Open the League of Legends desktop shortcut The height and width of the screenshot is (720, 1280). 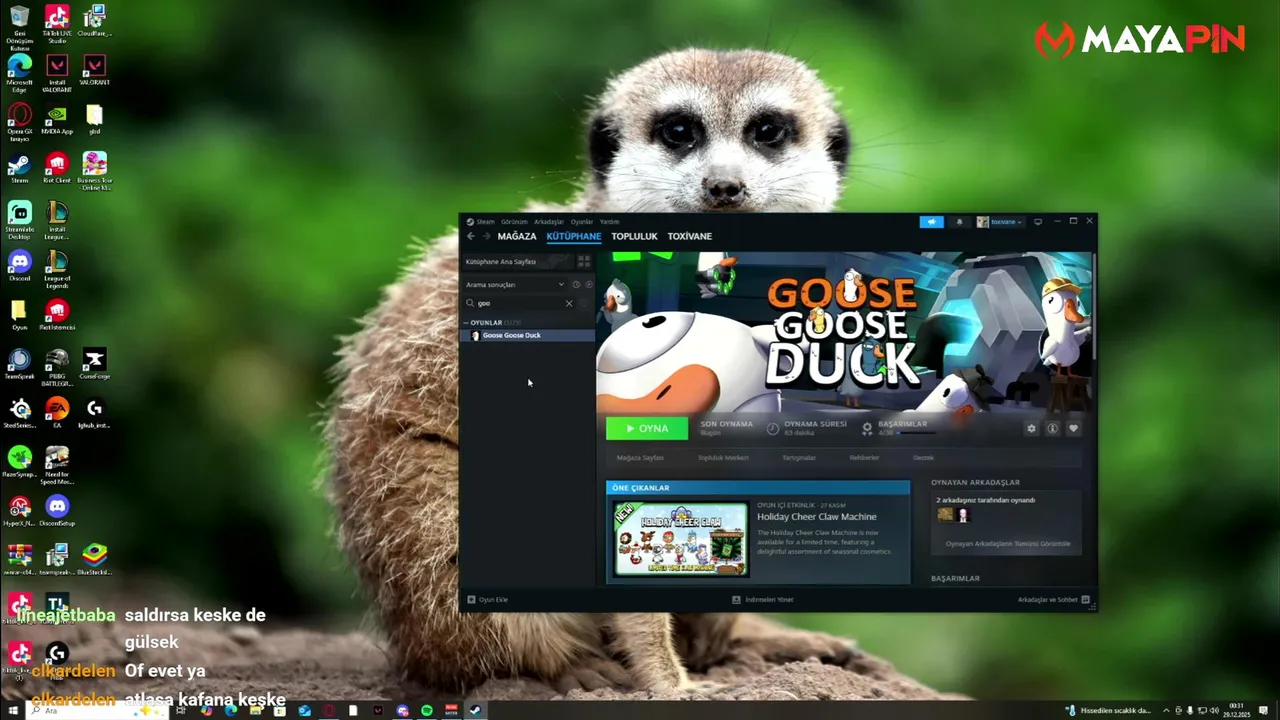[x=57, y=270]
